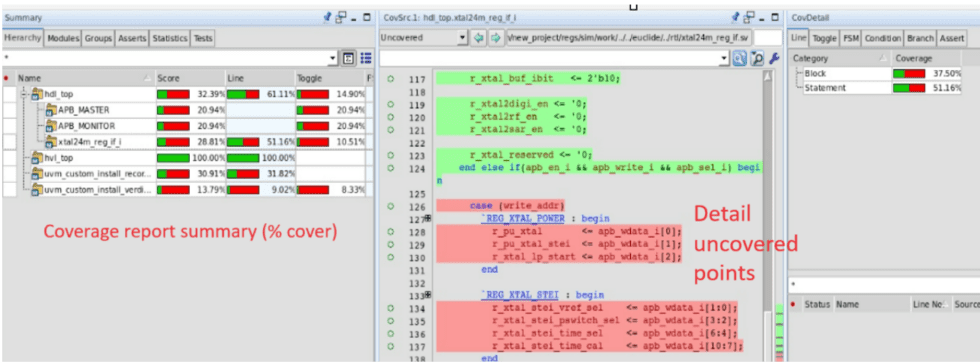
Task: Open the Groups tab
Action: click(98, 38)
